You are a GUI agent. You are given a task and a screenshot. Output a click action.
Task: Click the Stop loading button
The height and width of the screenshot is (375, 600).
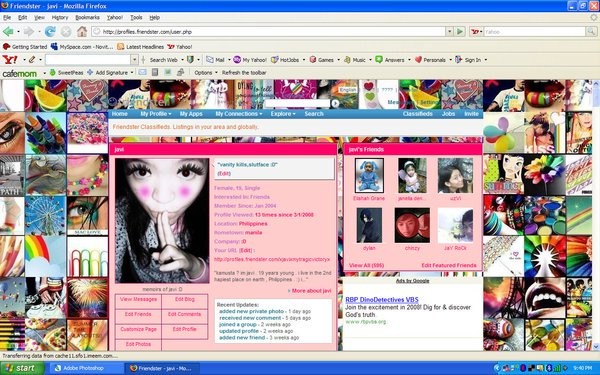pos(66,31)
